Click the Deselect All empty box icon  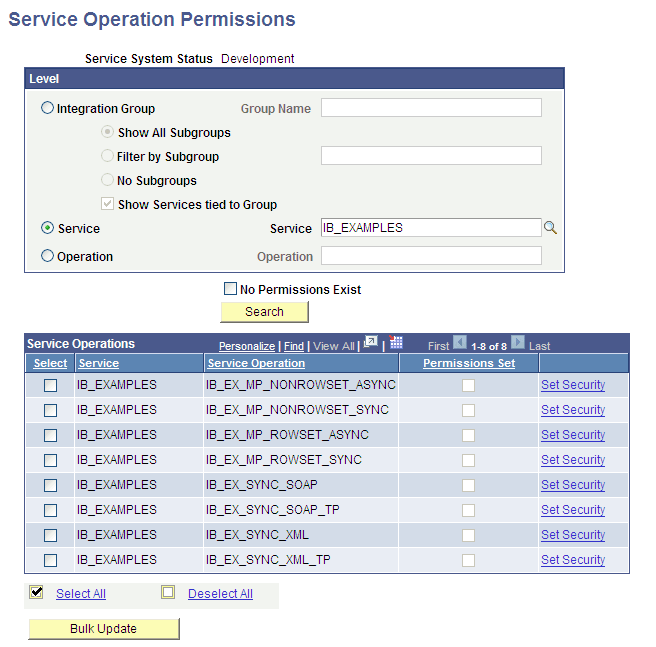(168, 592)
